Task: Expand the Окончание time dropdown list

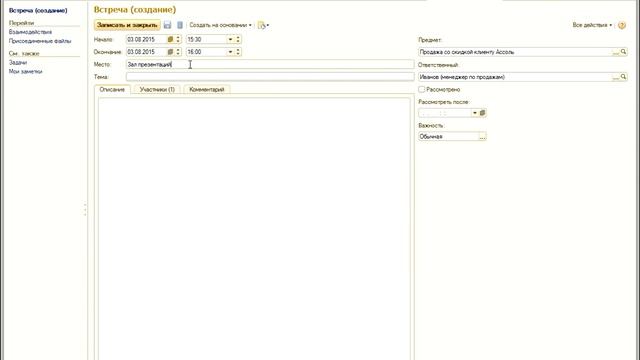Action: tap(230, 52)
